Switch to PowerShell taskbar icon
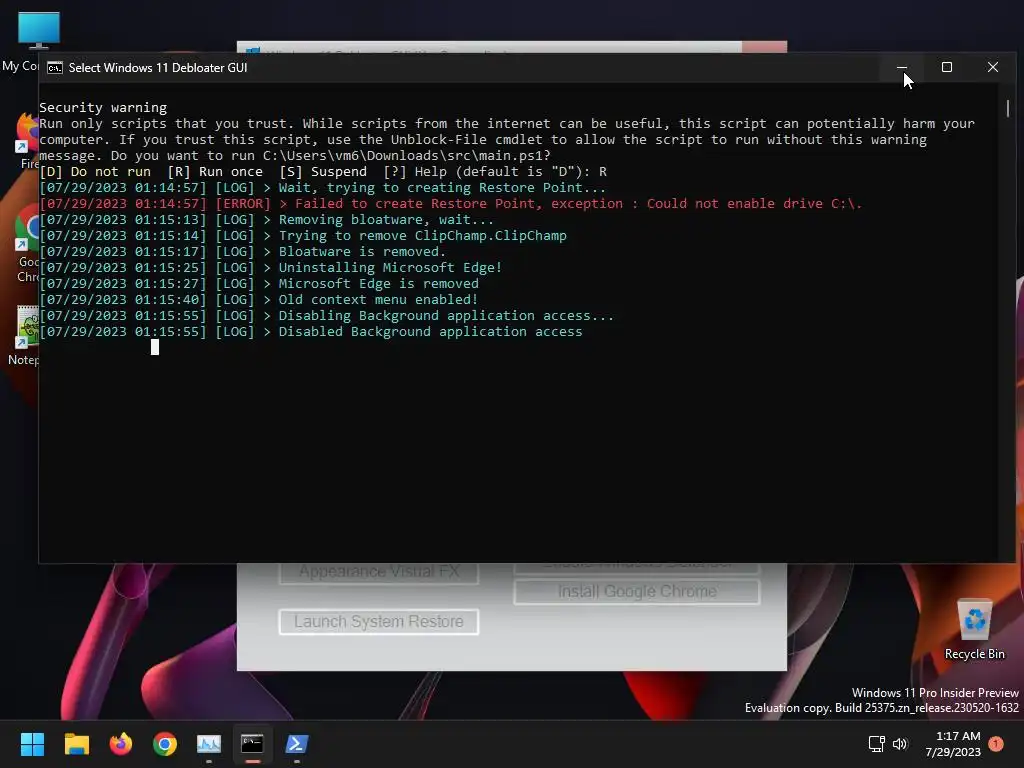The width and height of the screenshot is (1024, 768). click(296, 744)
